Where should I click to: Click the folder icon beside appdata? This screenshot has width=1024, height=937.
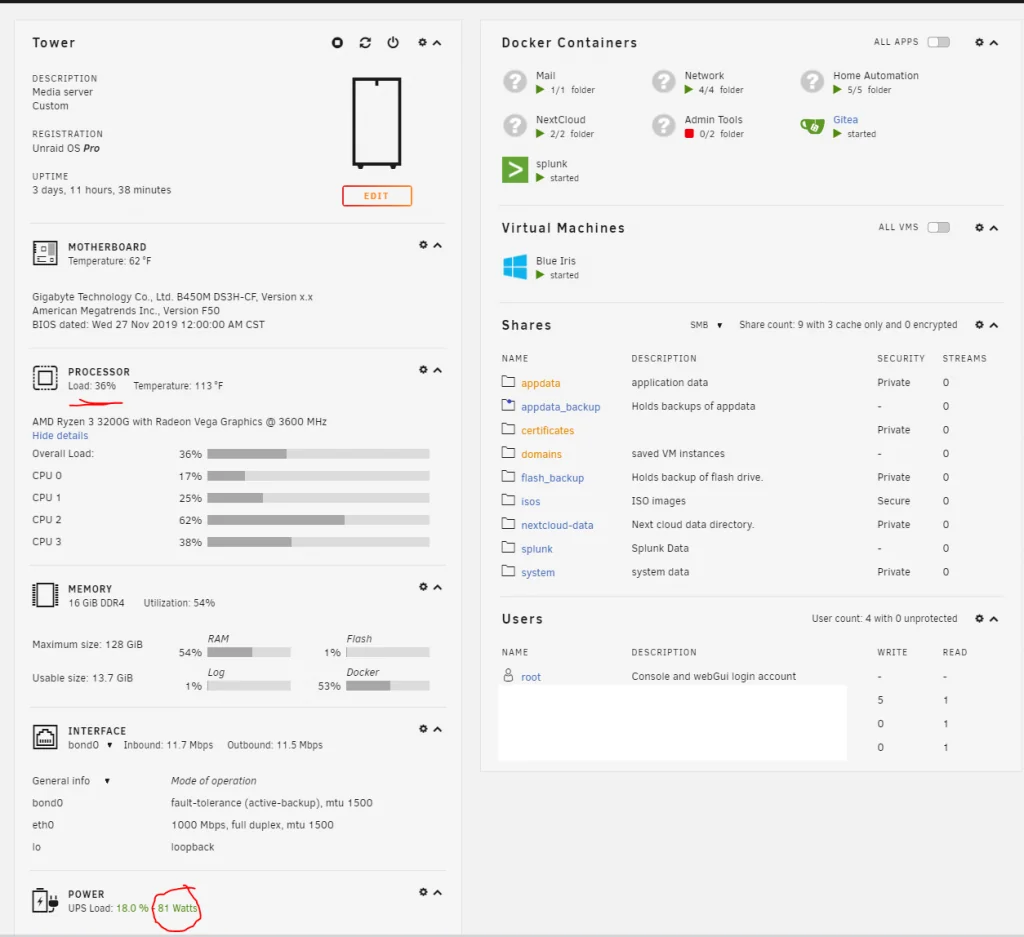coord(508,381)
